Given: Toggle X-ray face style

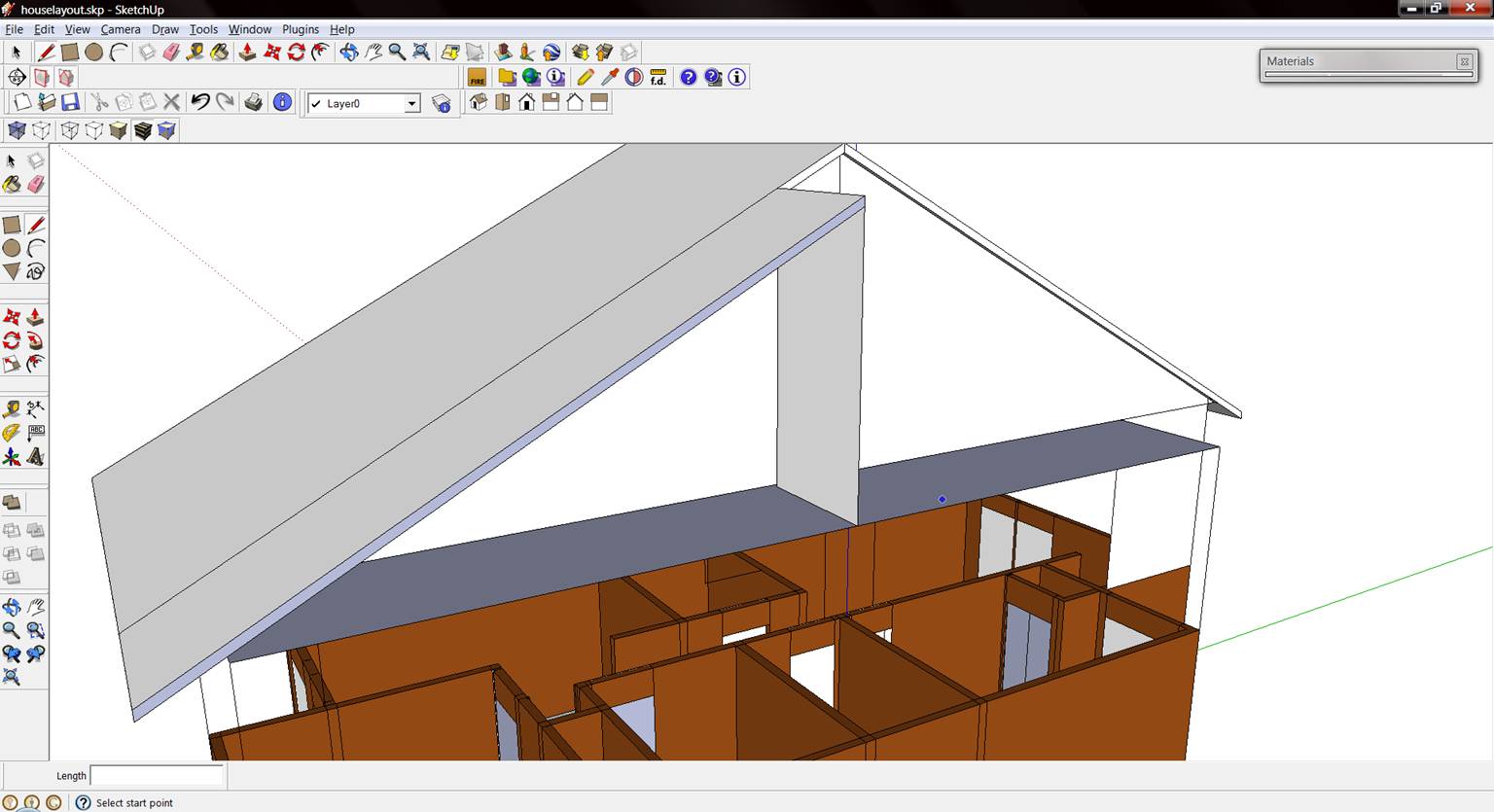Looking at the screenshot, I should click(x=18, y=130).
